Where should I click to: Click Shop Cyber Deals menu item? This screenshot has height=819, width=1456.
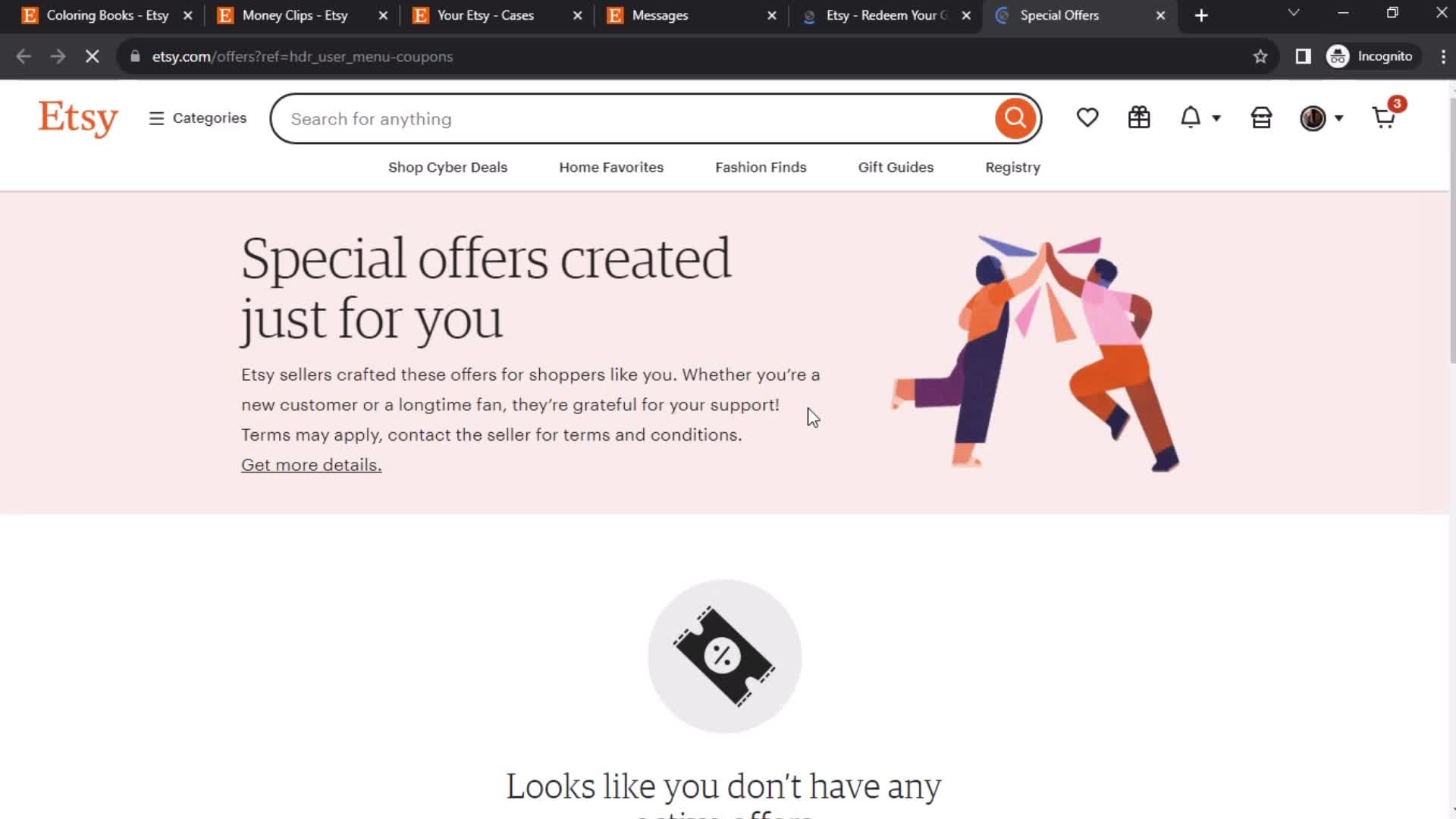(x=447, y=167)
